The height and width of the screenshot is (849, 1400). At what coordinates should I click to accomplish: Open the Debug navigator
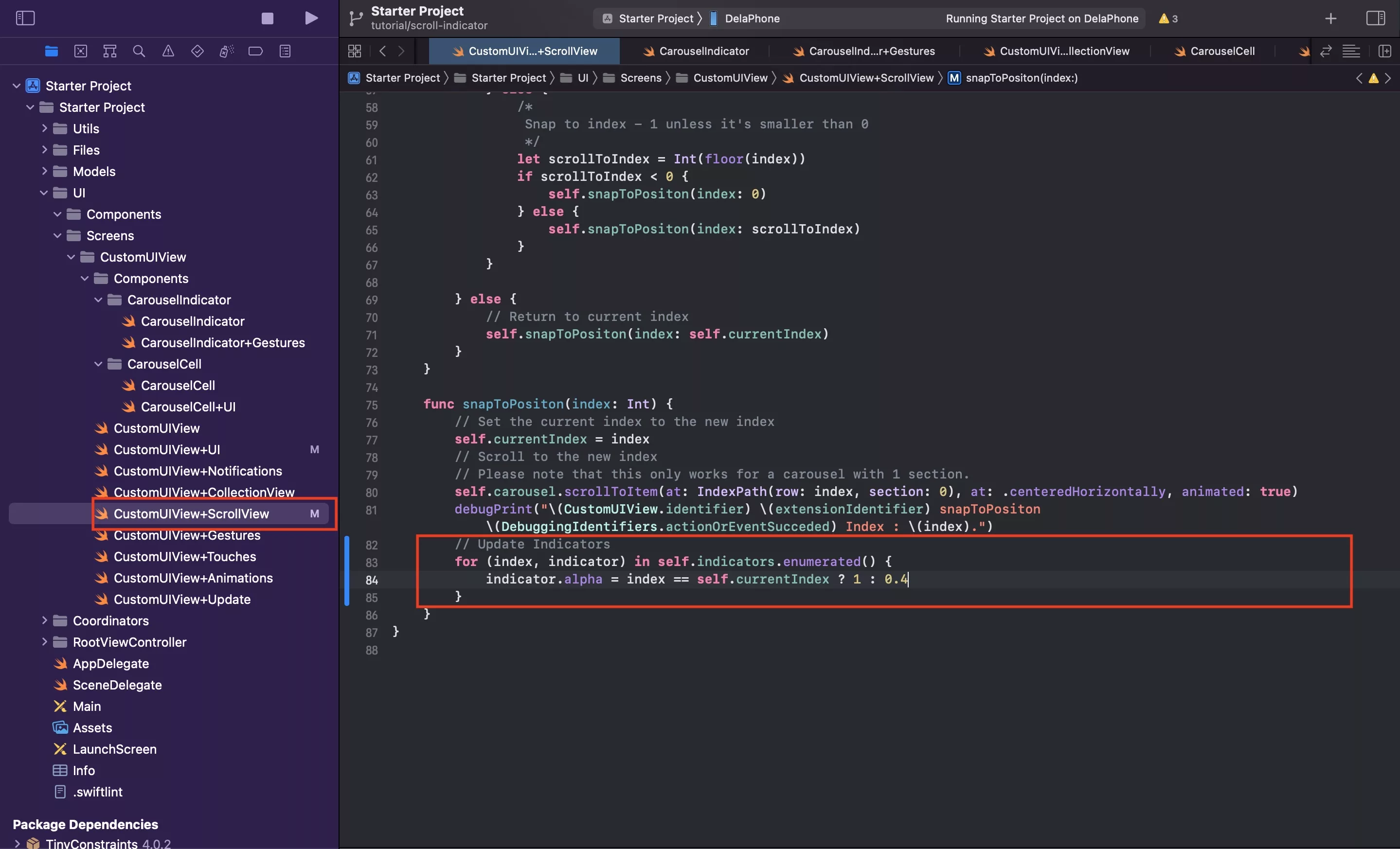226,51
